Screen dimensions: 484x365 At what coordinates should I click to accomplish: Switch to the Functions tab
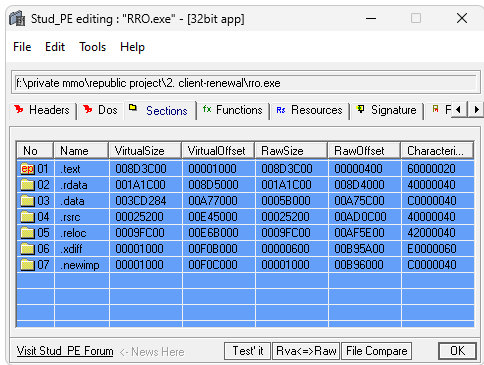pyautogui.click(x=233, y=110)
